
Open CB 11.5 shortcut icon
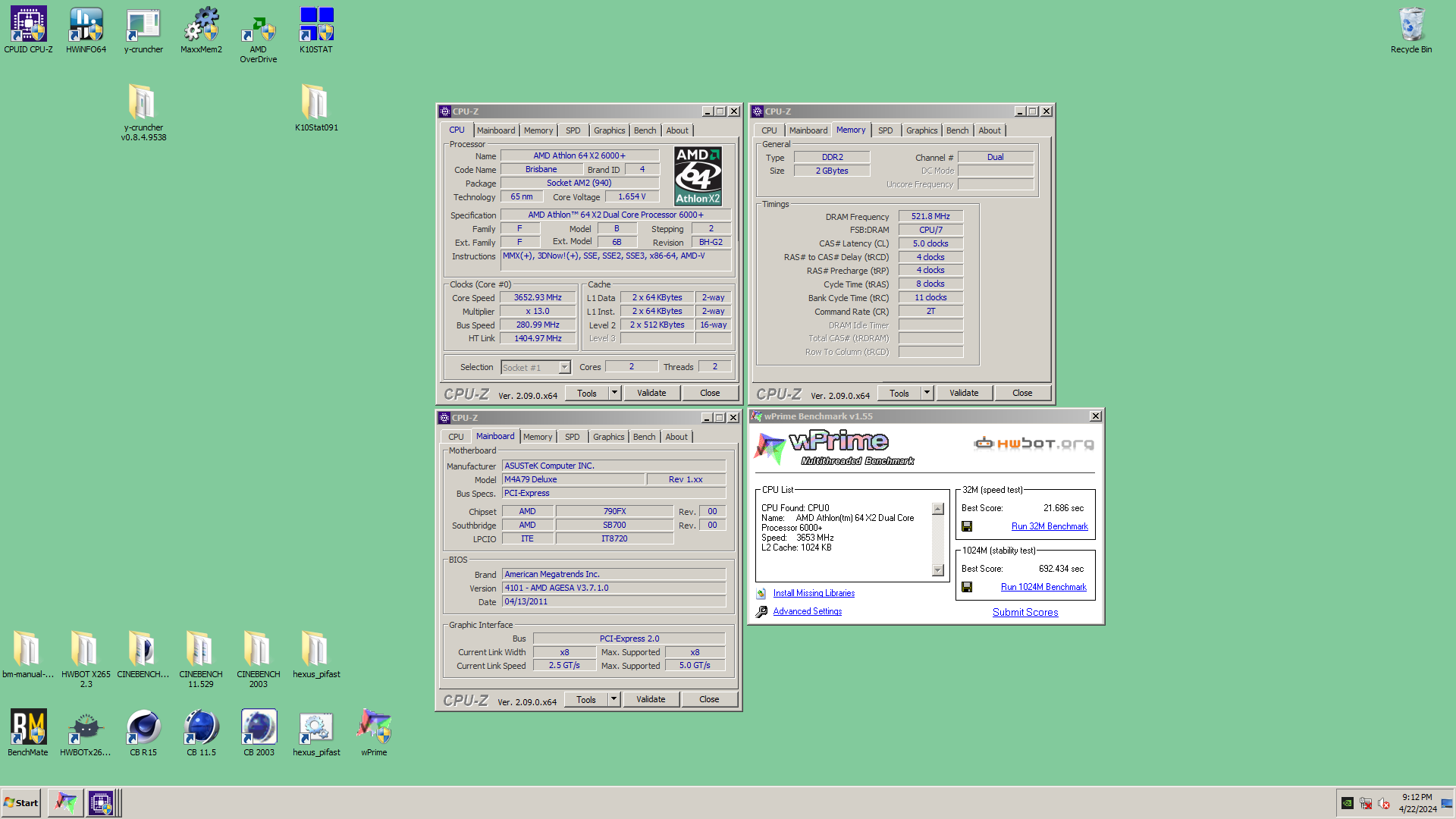point(201,733)
